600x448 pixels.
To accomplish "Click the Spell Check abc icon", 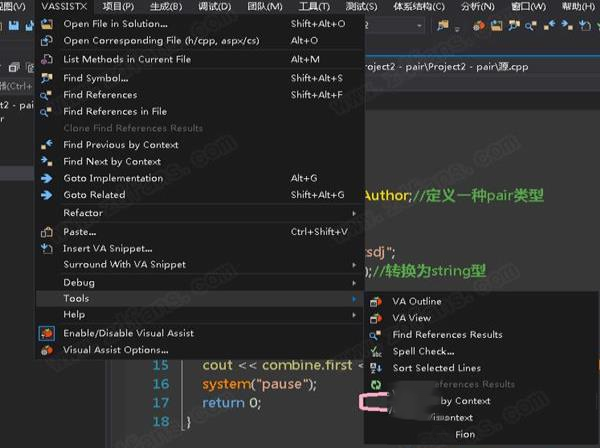I will [375, 351].
